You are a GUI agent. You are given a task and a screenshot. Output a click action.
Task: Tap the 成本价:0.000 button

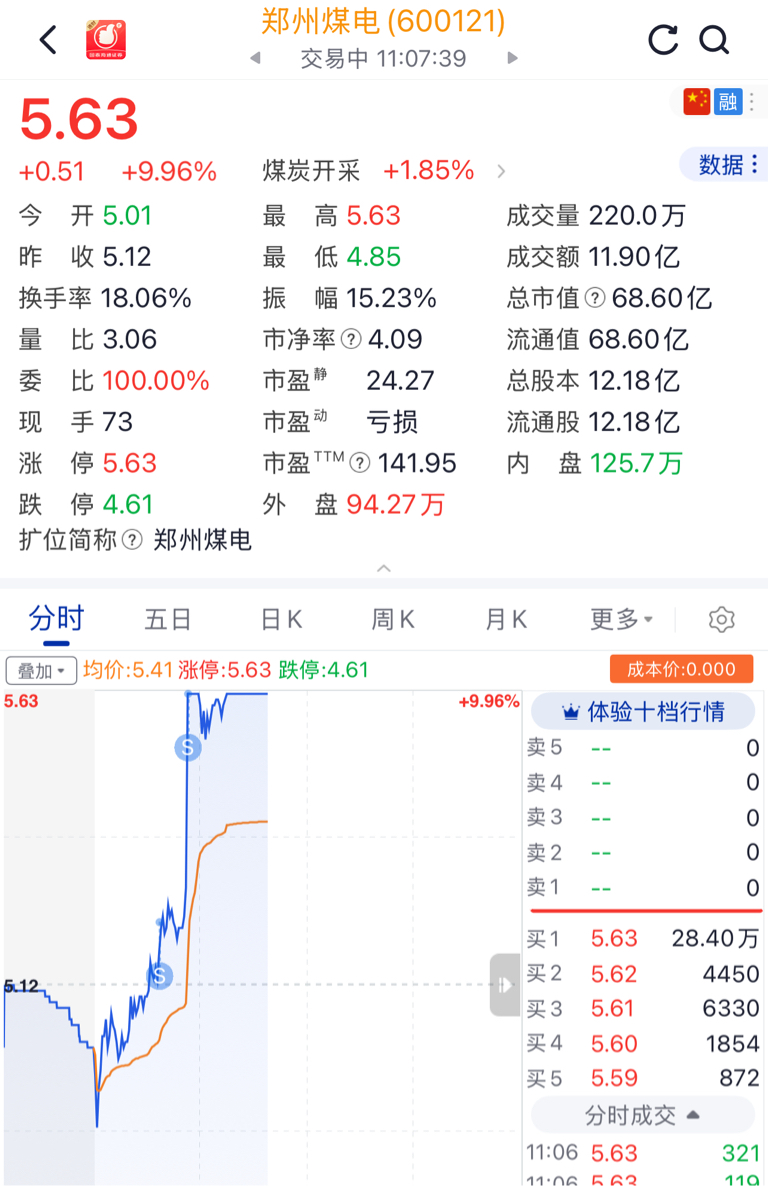[681, 669]
